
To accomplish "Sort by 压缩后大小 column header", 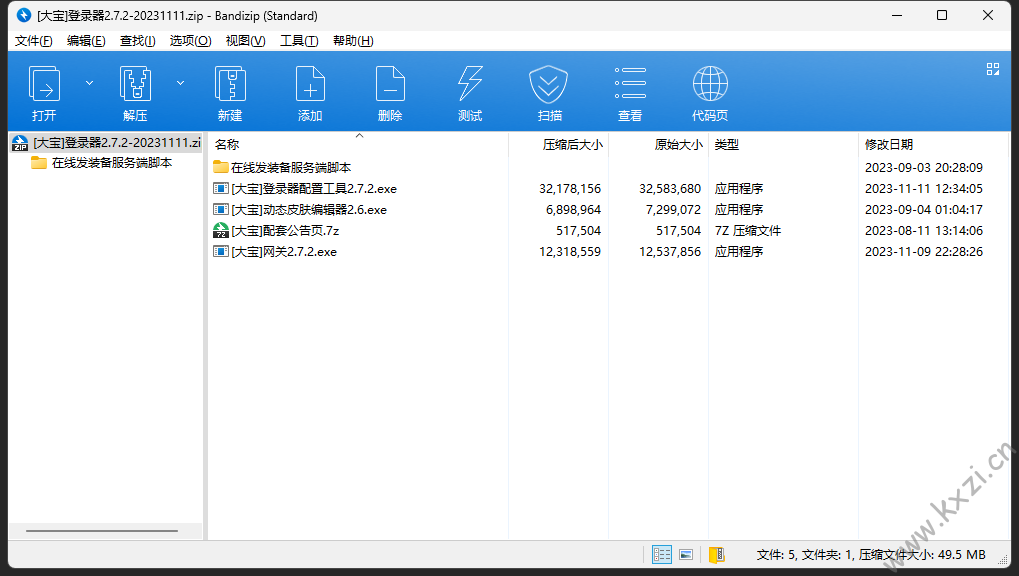I will click(x=559, y=144).
